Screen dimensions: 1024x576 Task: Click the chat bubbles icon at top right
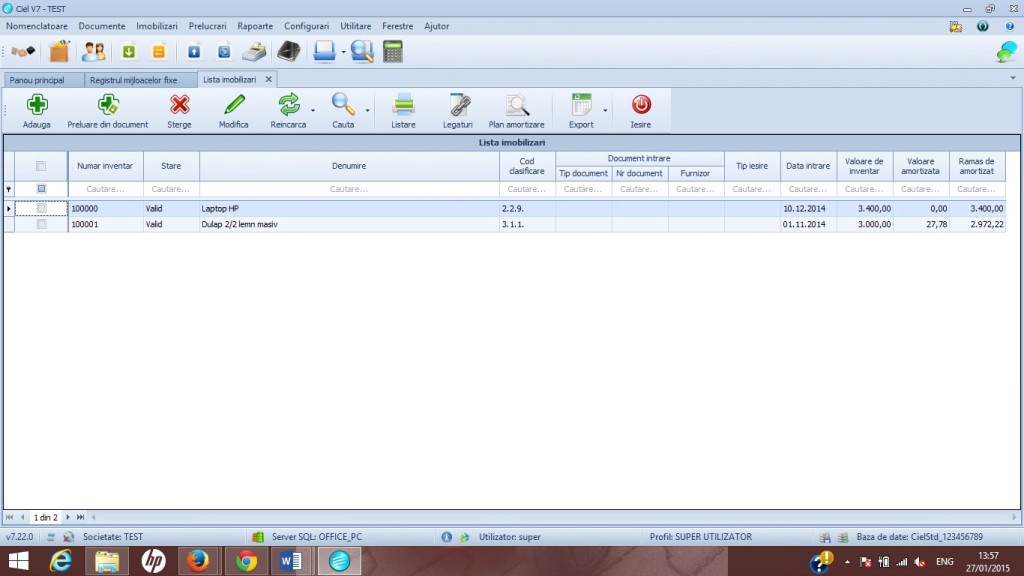(x=1006, y=52)
